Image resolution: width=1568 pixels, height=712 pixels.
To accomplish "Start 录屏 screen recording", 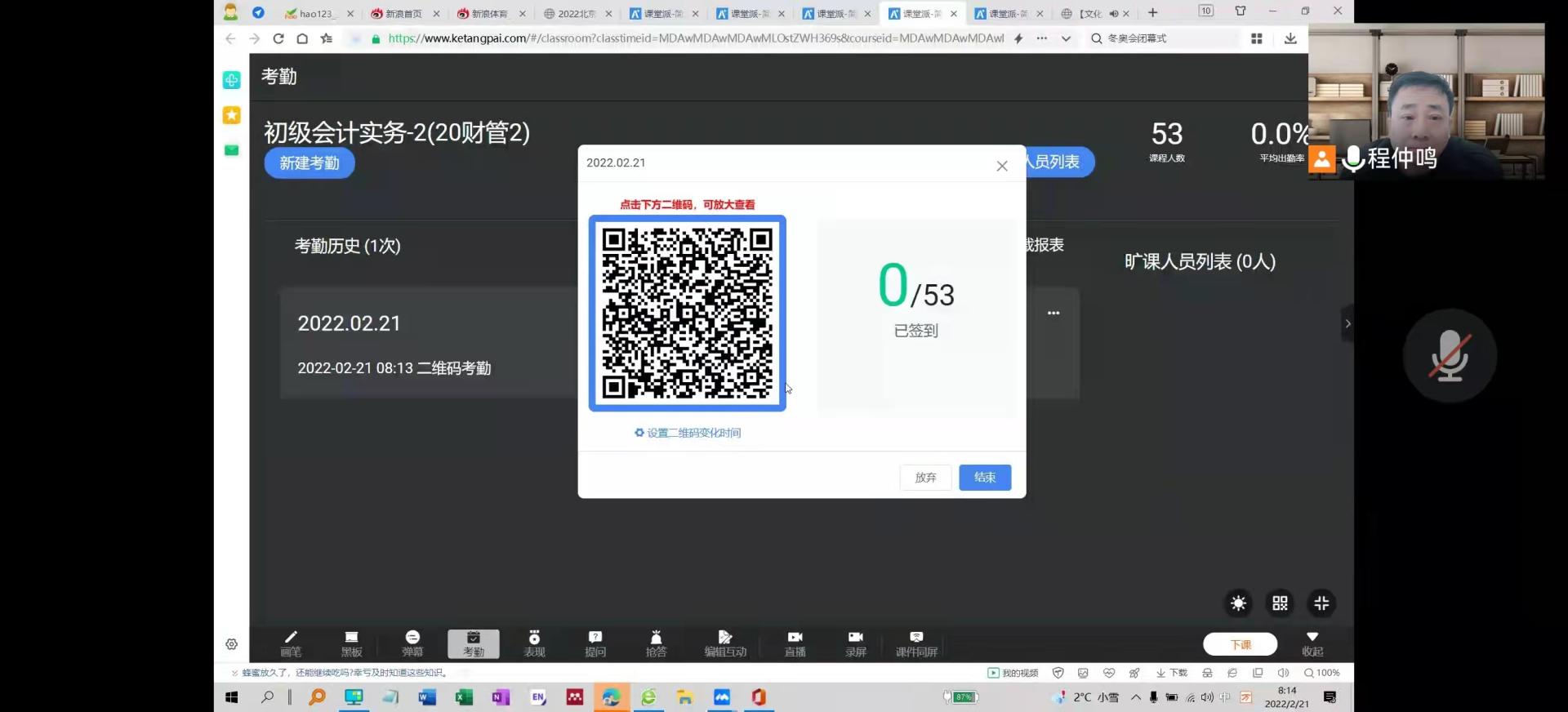I will [x=855, y=643].
